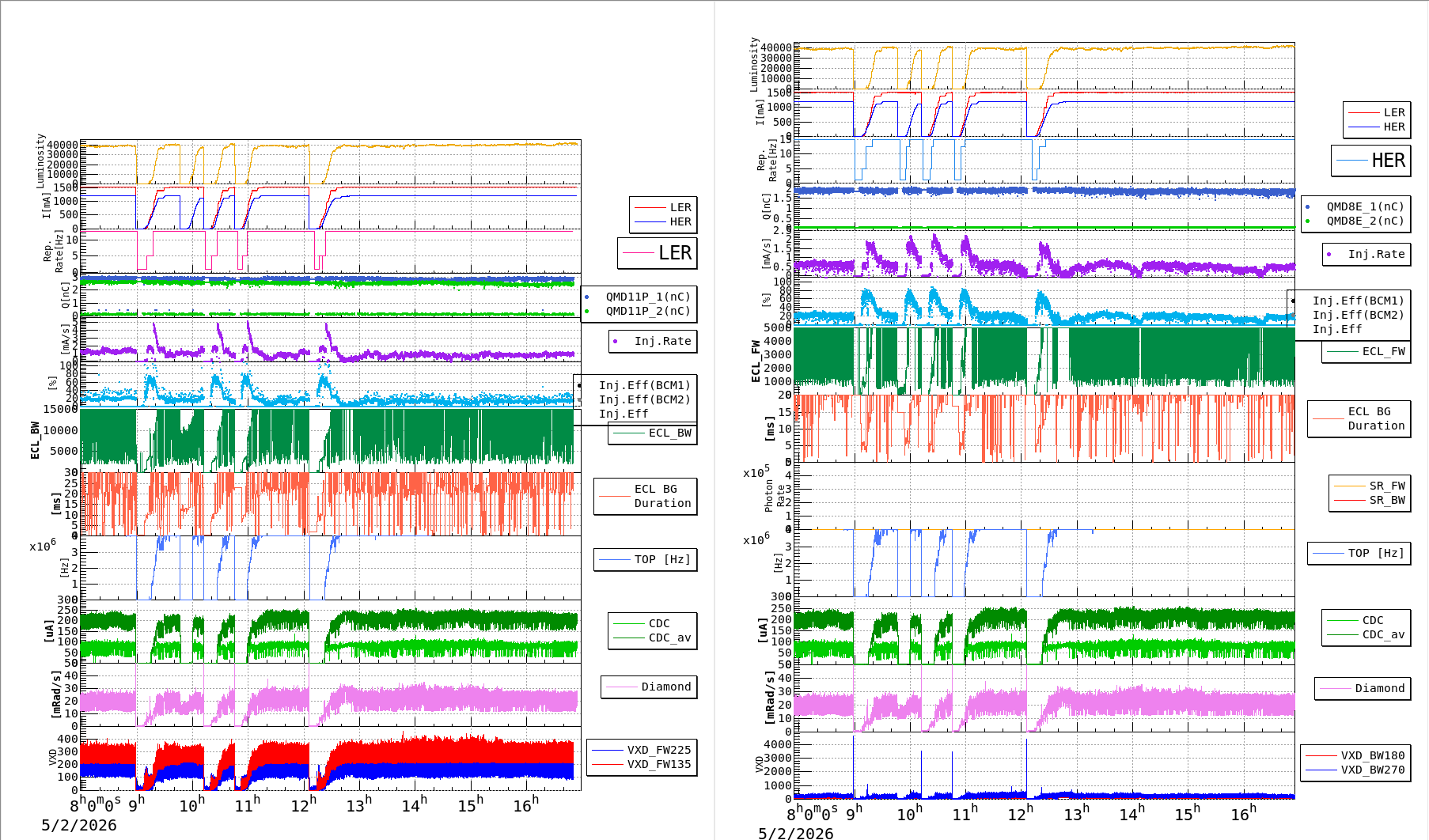Click the large HER legend box

[x=1370, y=161]
